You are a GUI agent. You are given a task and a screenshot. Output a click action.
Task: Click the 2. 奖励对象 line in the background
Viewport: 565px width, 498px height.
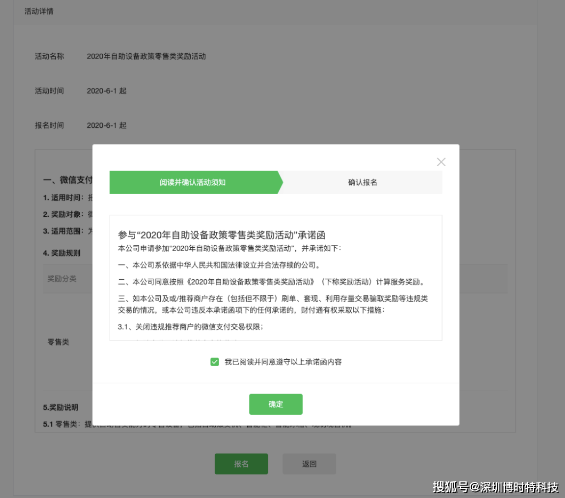pos(67,214)
